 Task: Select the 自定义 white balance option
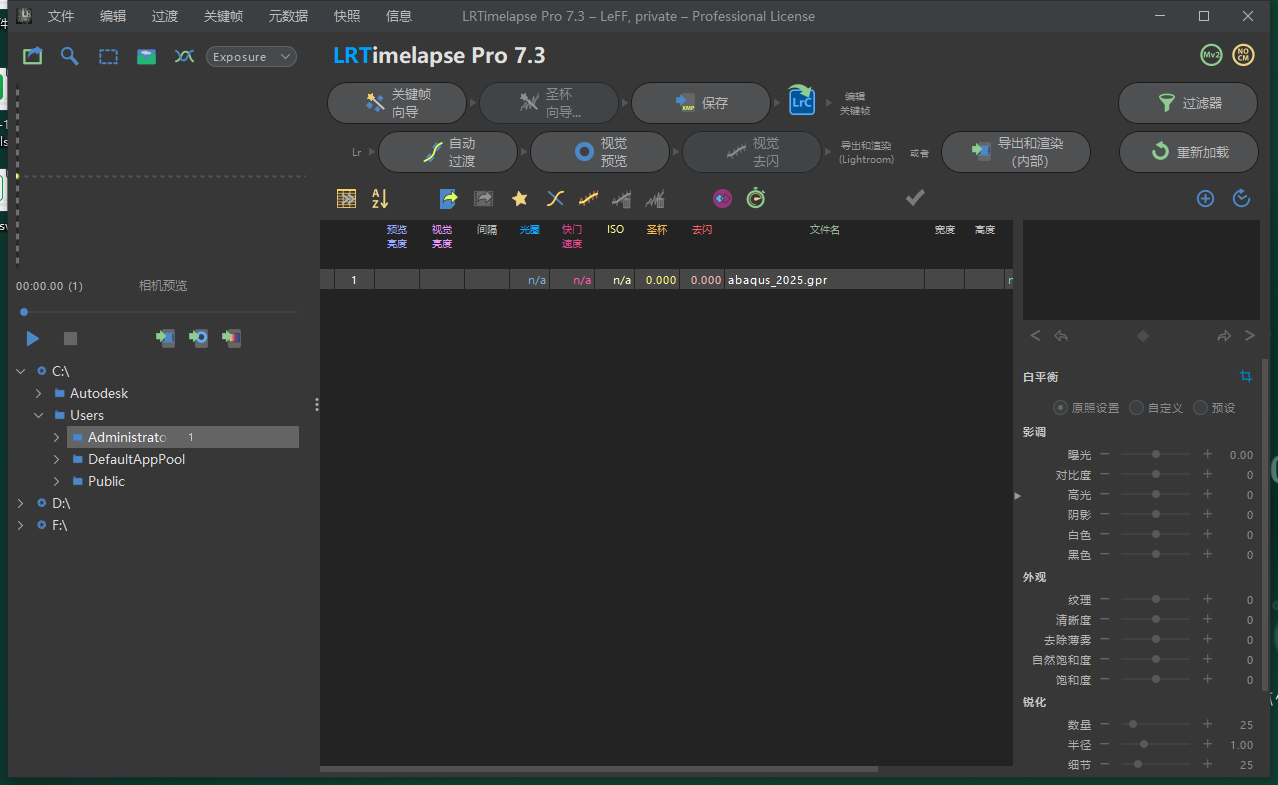(1137, 408)
